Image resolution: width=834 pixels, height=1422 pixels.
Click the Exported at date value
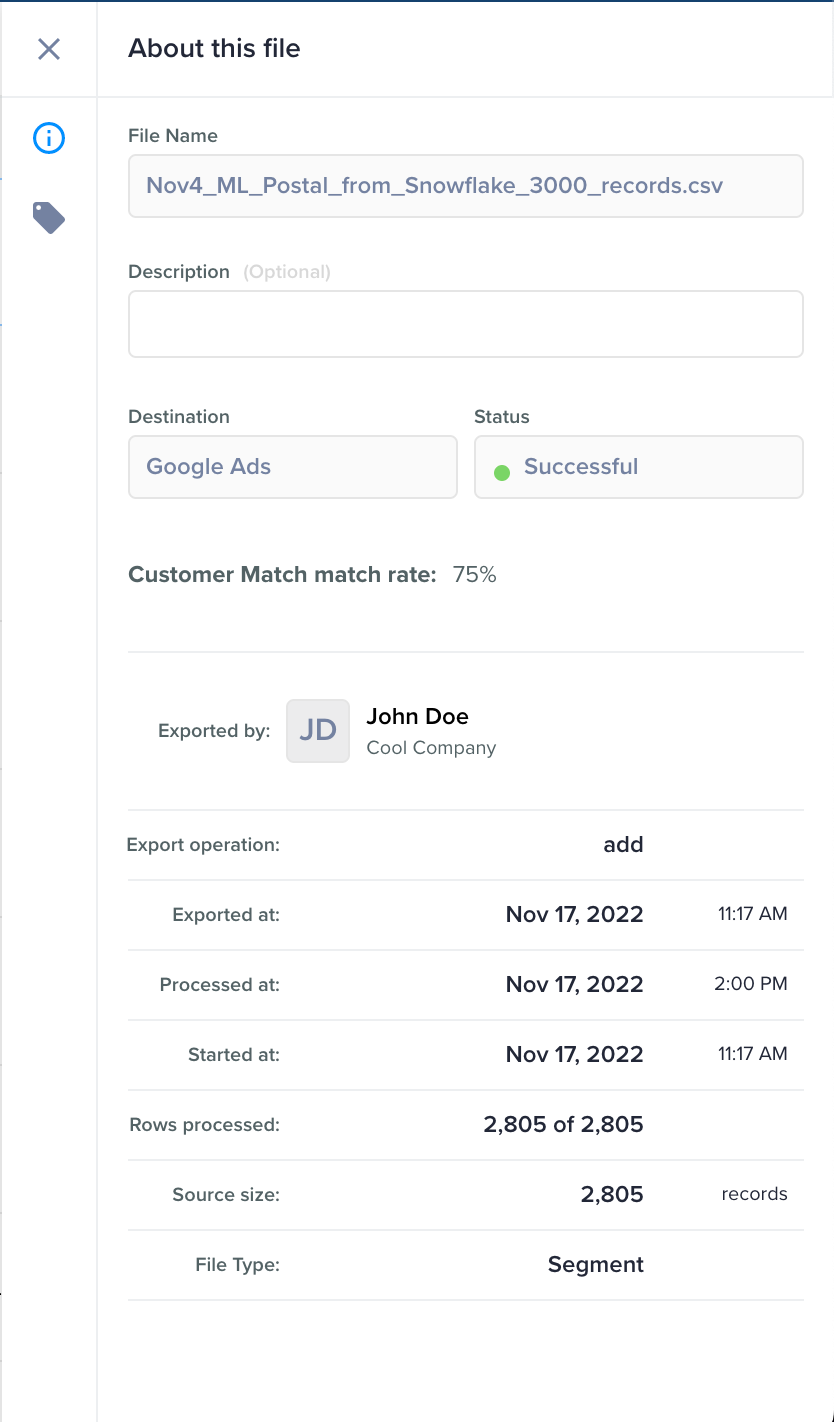point(574,915)
